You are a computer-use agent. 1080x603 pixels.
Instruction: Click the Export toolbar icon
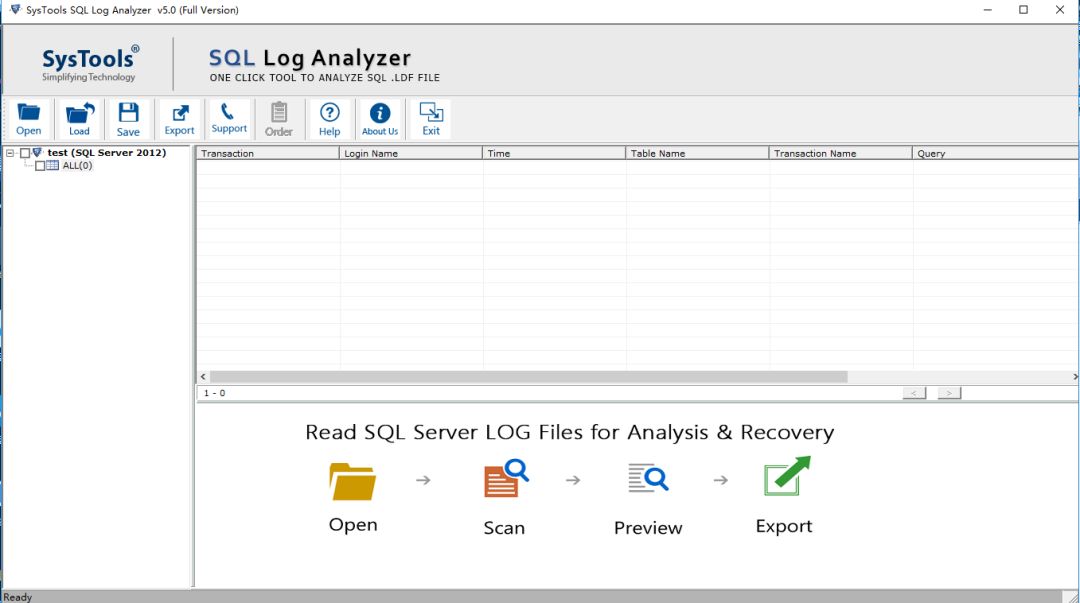pos(180,119)
